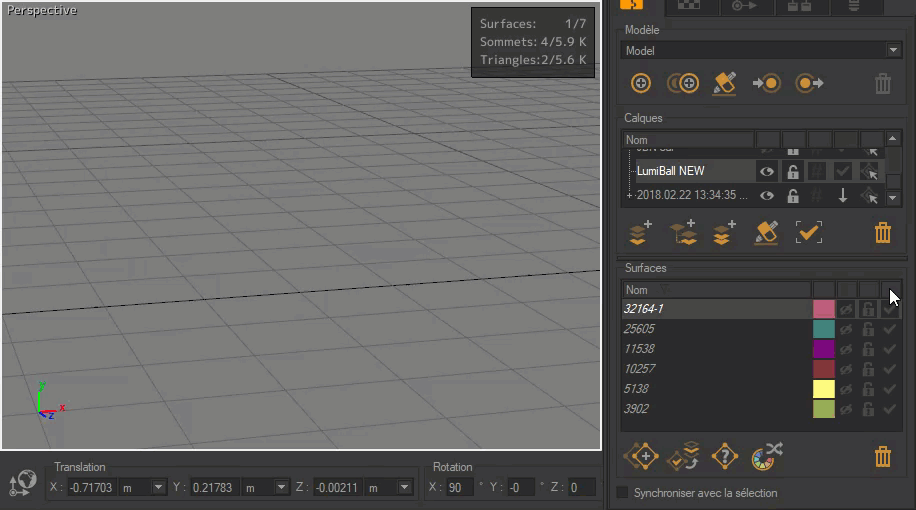Click the world coordinate system icon
This screenshot has width=916, height=510.
(21, 485)
